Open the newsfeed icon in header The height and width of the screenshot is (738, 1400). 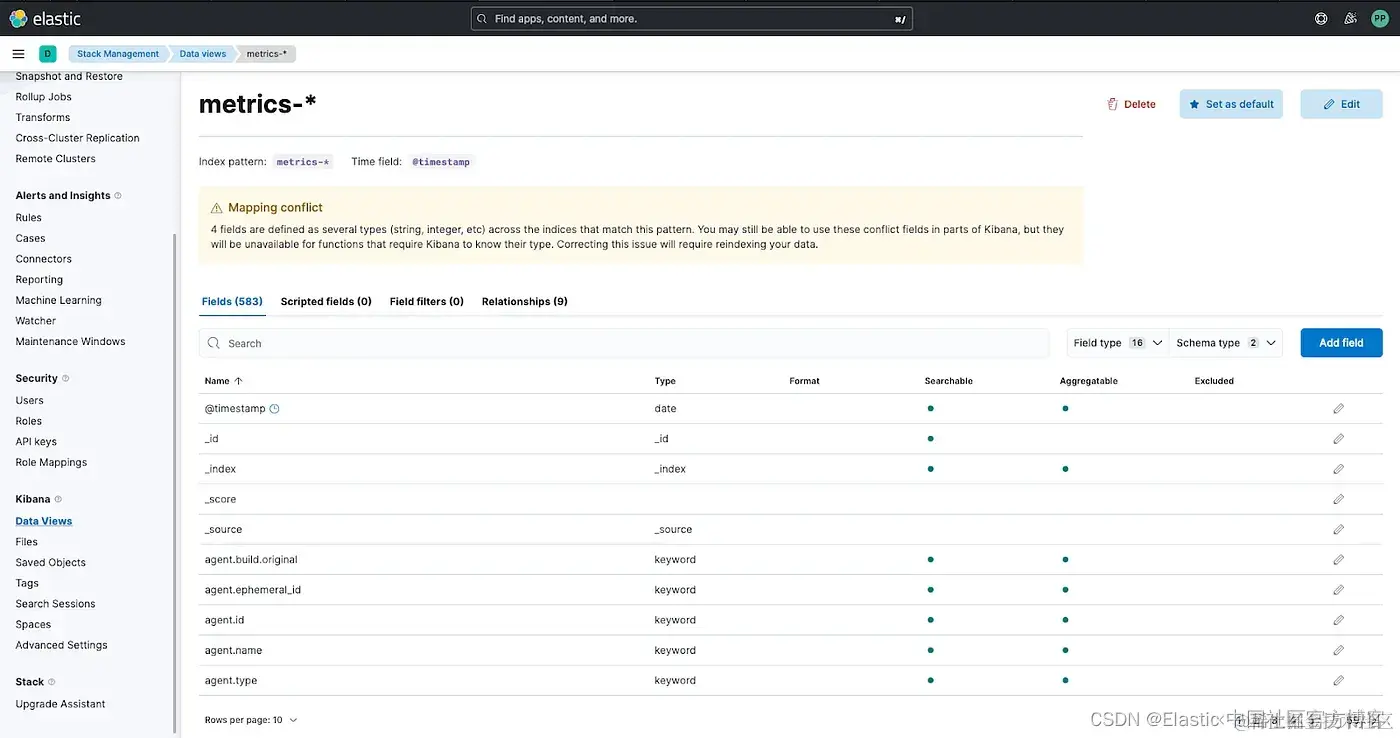[1350, 18]
